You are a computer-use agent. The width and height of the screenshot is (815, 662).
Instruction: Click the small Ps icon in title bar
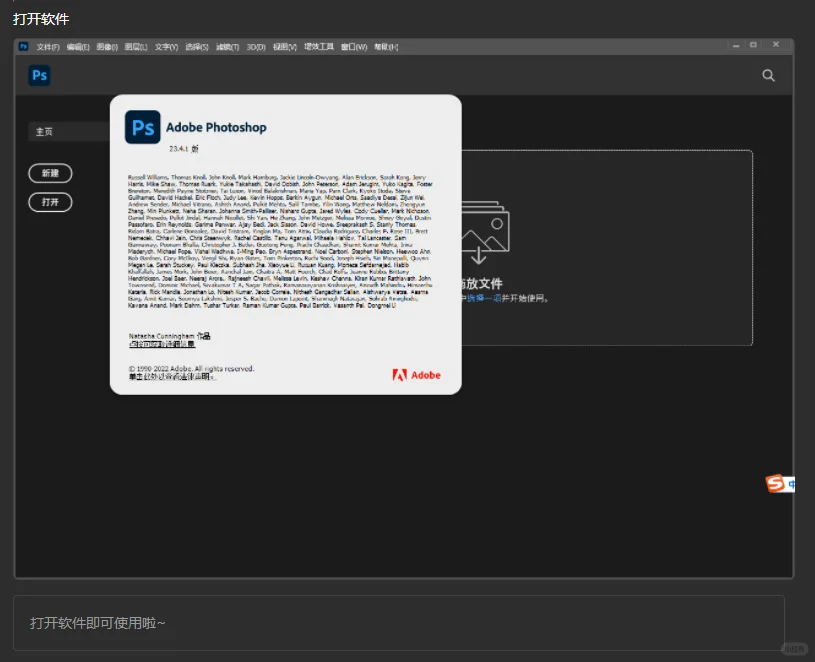tap(23, 46)
